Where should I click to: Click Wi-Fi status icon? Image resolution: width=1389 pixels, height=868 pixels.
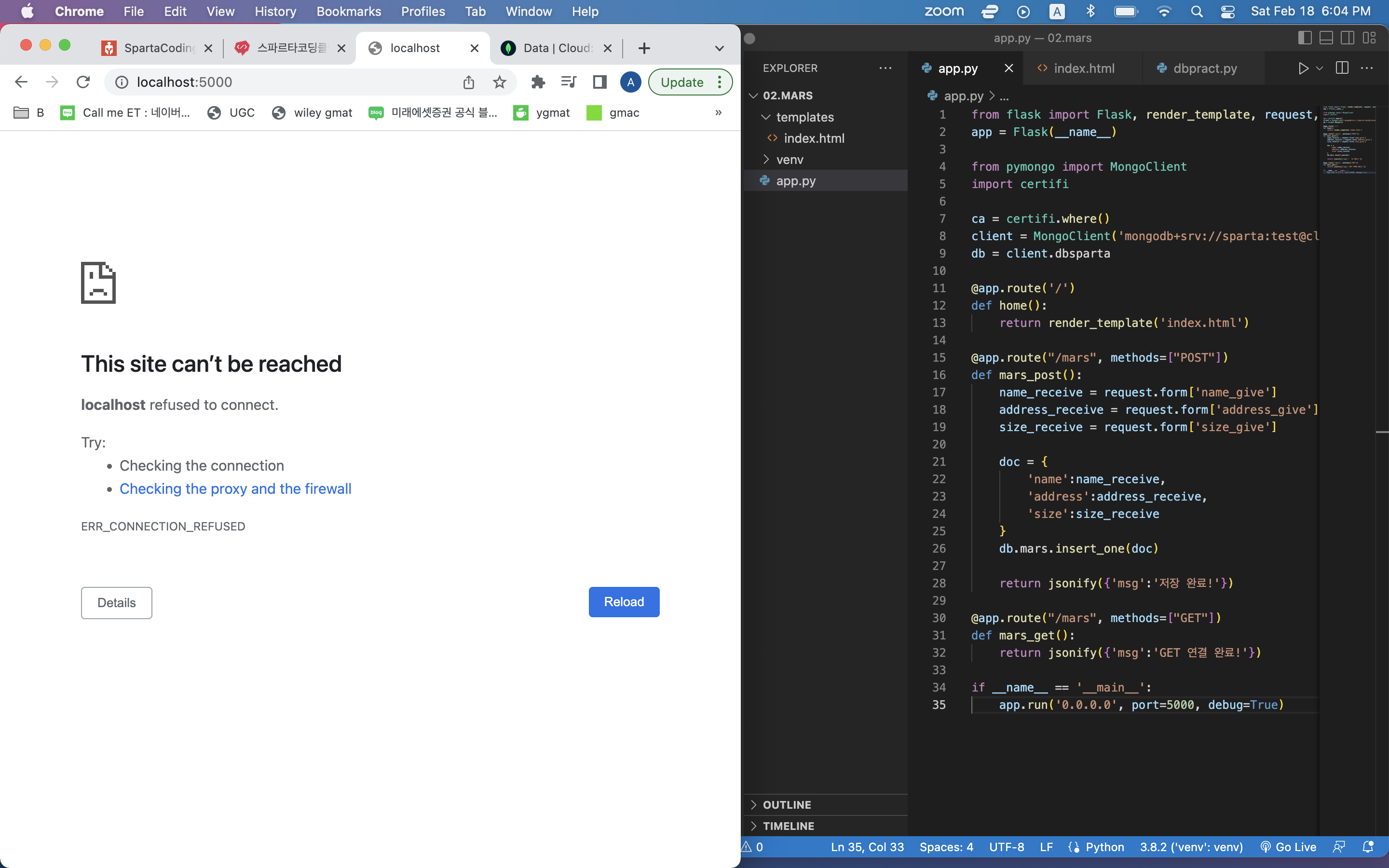(1164, 12)
